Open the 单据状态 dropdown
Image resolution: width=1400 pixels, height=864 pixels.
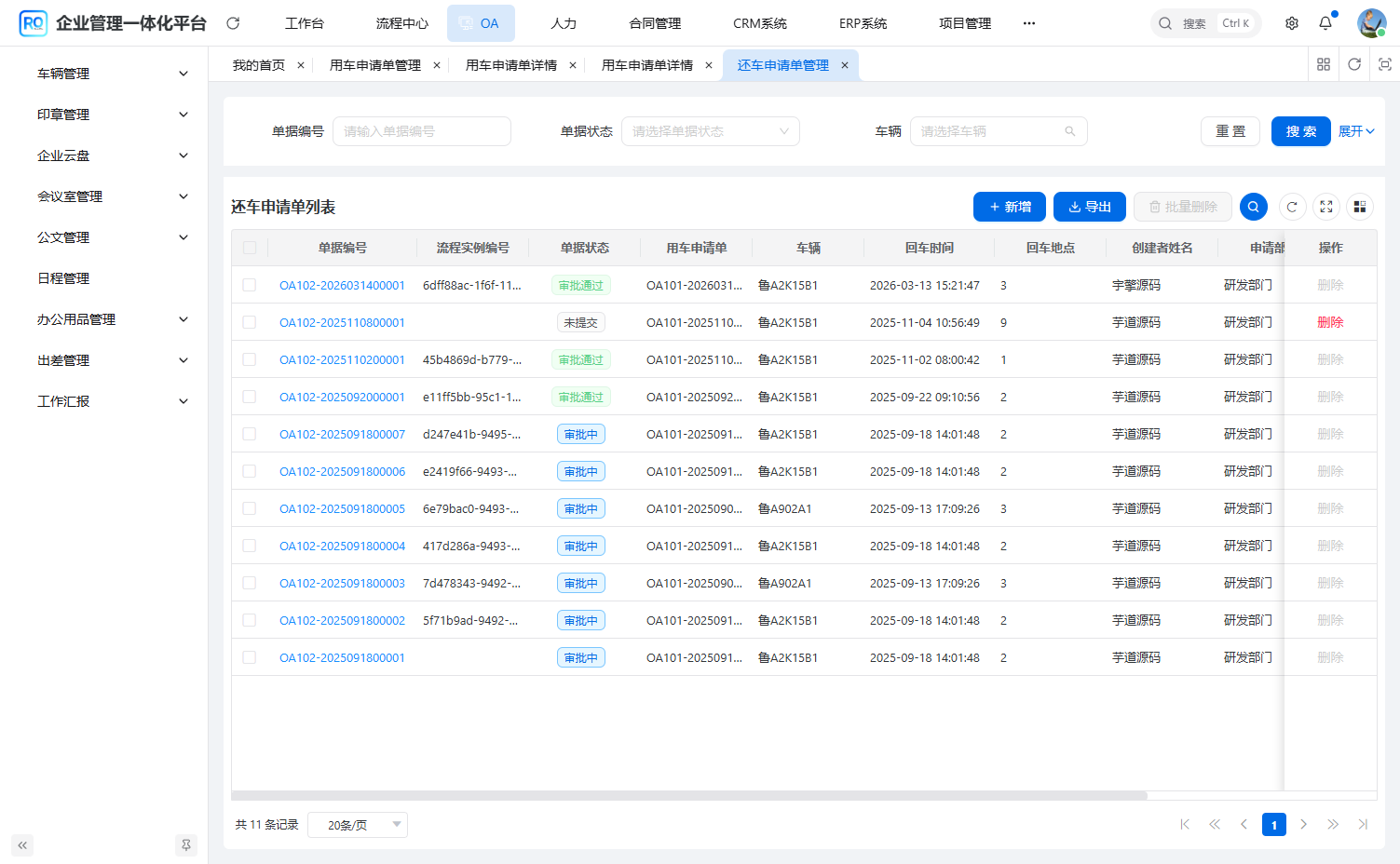pyautogui.click(x=711, y=131)
